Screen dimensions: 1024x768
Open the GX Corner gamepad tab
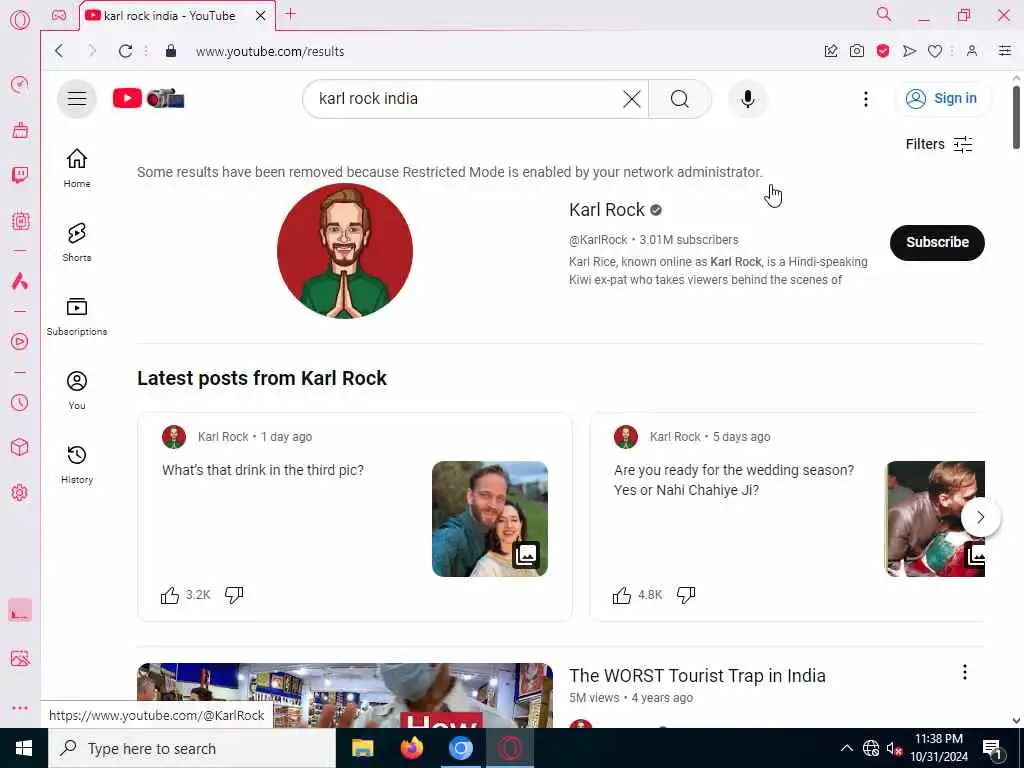[59, 15]
